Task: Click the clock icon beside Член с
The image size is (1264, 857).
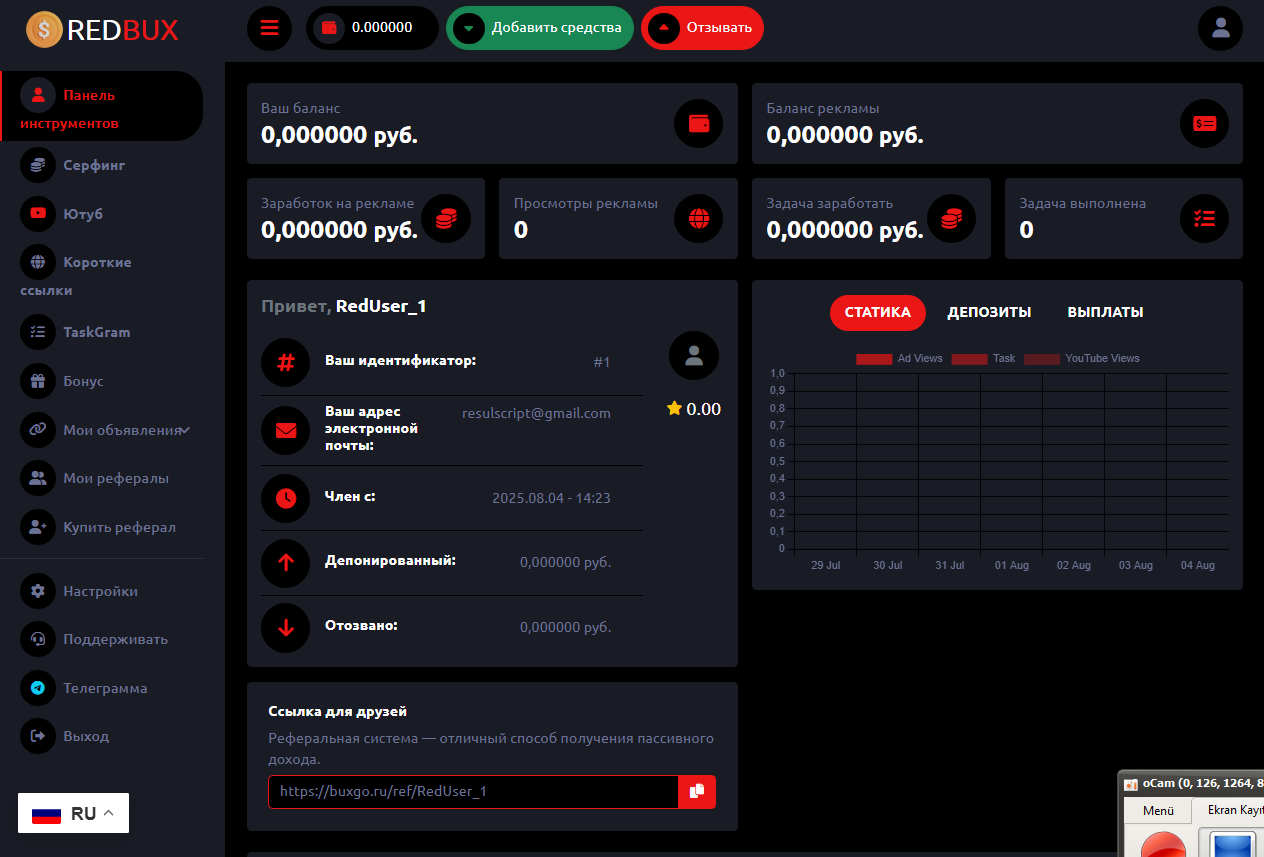Action: pos(286,498)
